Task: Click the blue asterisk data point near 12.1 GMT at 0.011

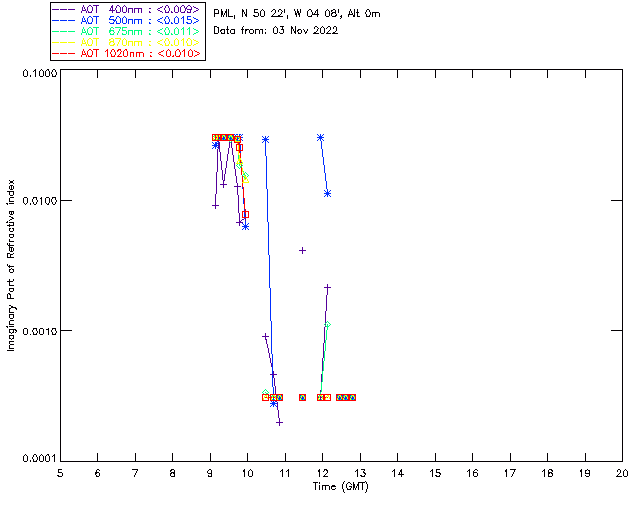Action: tap(327, 194)
